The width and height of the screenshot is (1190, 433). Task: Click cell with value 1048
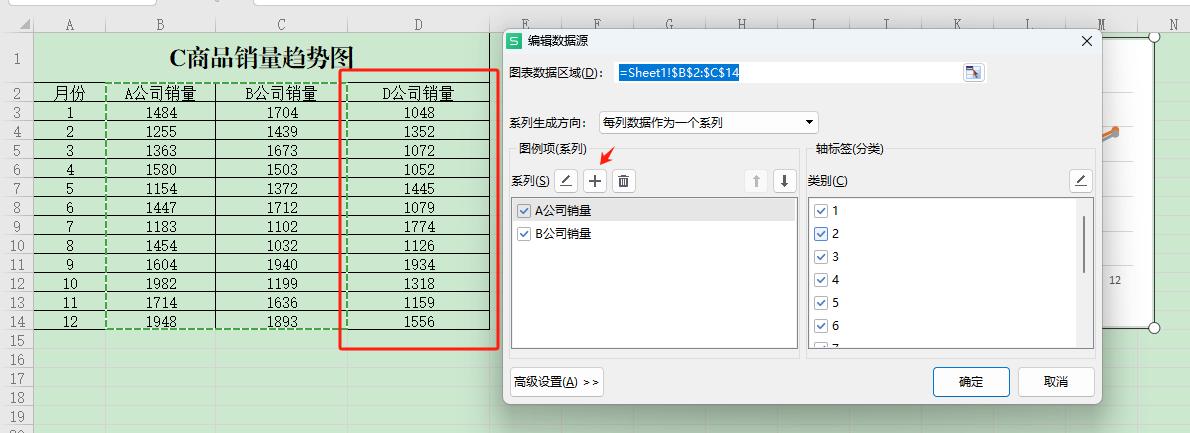(x=418, y=112)
